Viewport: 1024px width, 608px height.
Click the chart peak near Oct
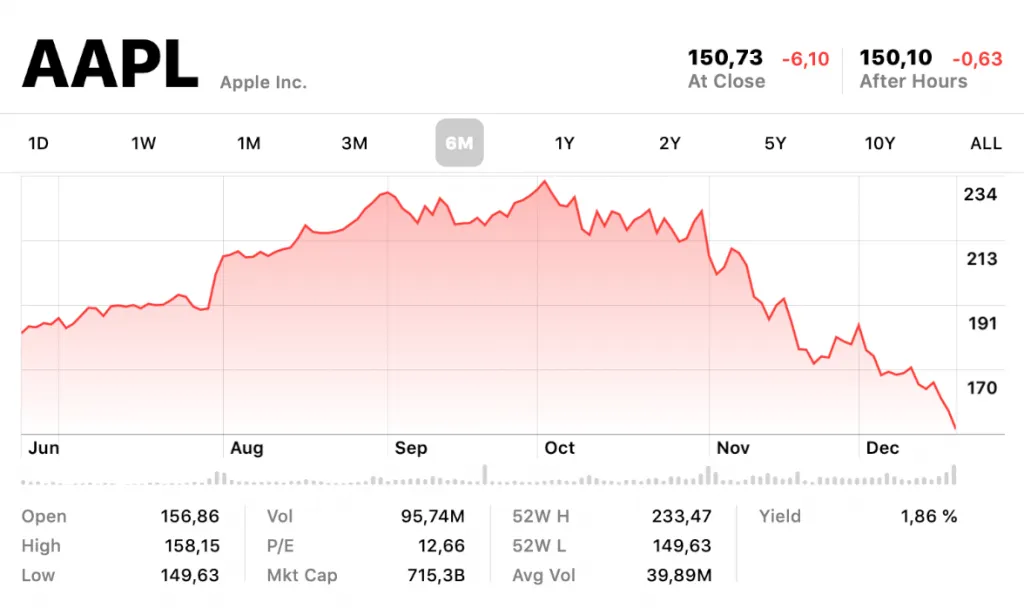[x=544, y=182]
